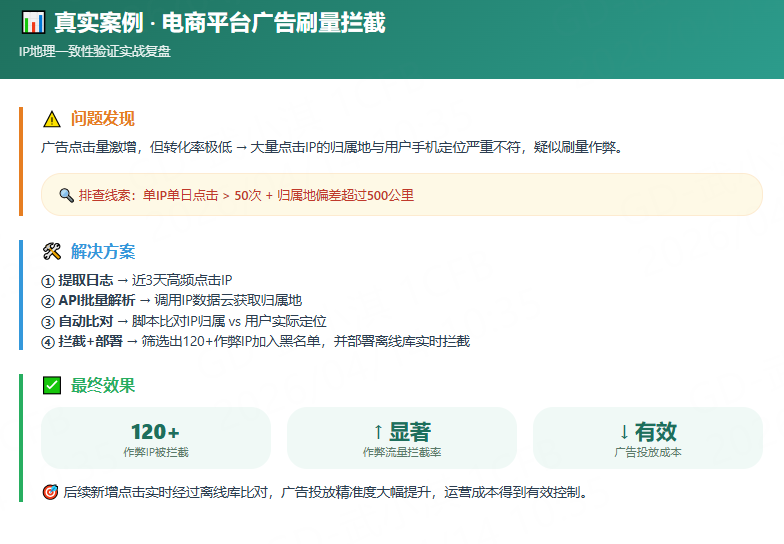Click the circled number ① step marker
The height and width of the screenshot is (544, 784).
pos(48,282)
